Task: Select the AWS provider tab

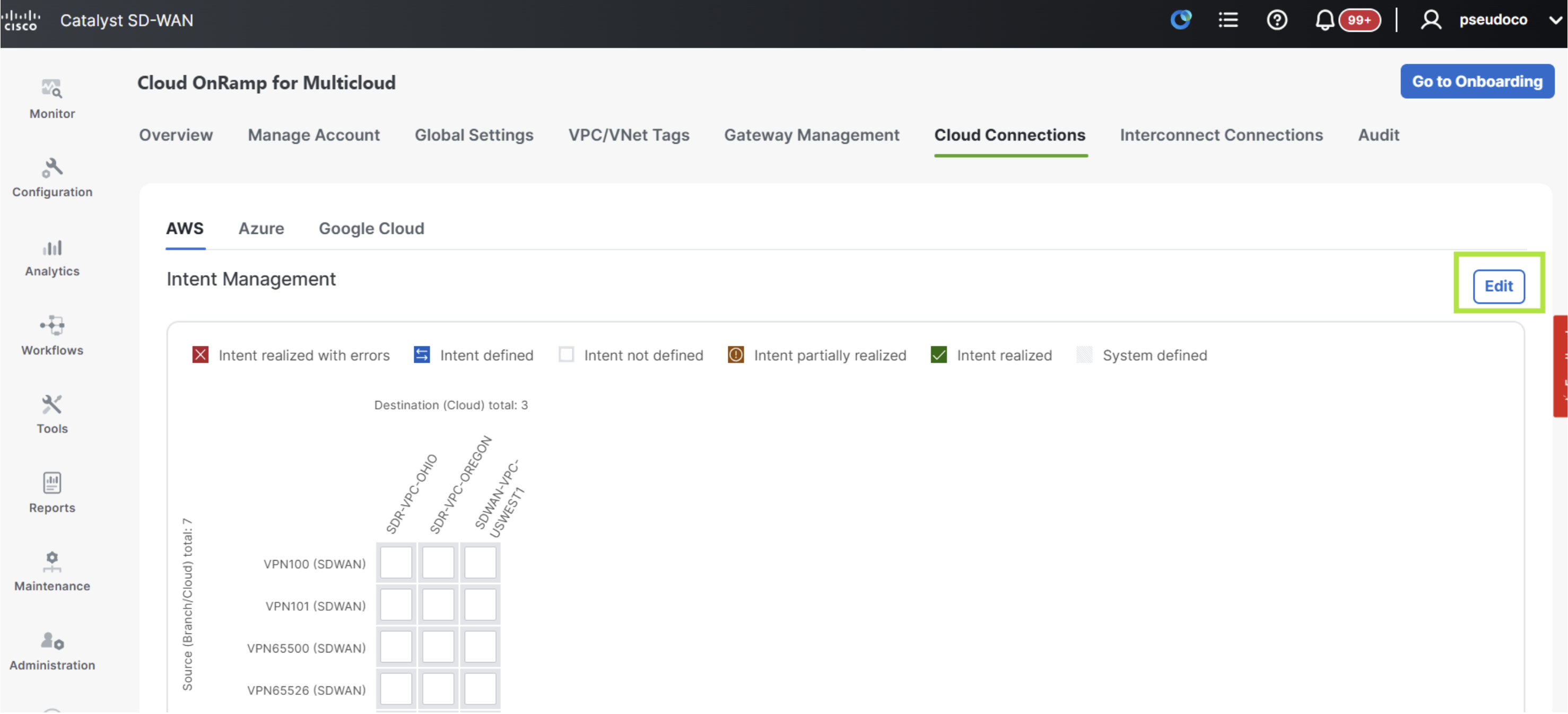Action: coord(185,229)
